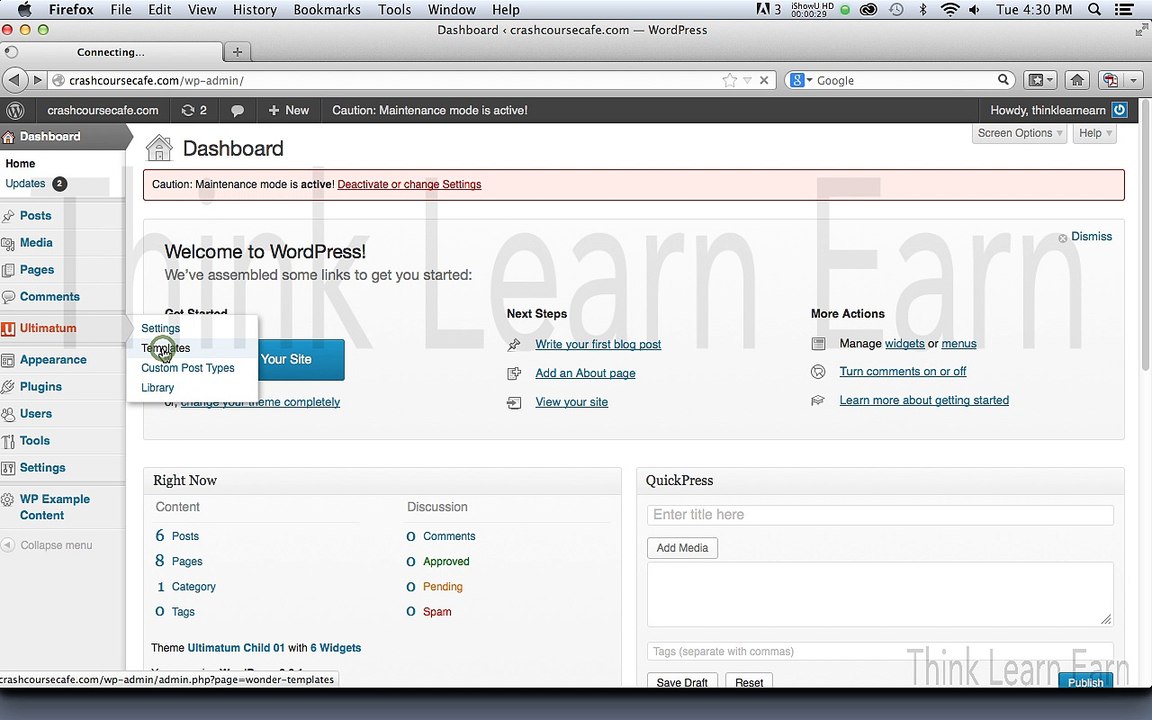Click the Firefox back arrow button
1152x720 pixels.
(x=14, y=80)
